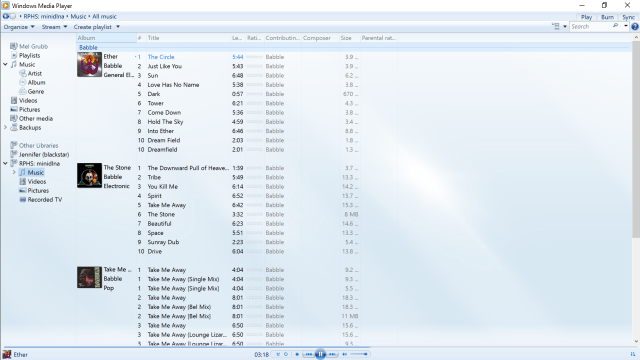
Task: Click Create playlist button
Action: pyautogui.click(x=93, y=27)
